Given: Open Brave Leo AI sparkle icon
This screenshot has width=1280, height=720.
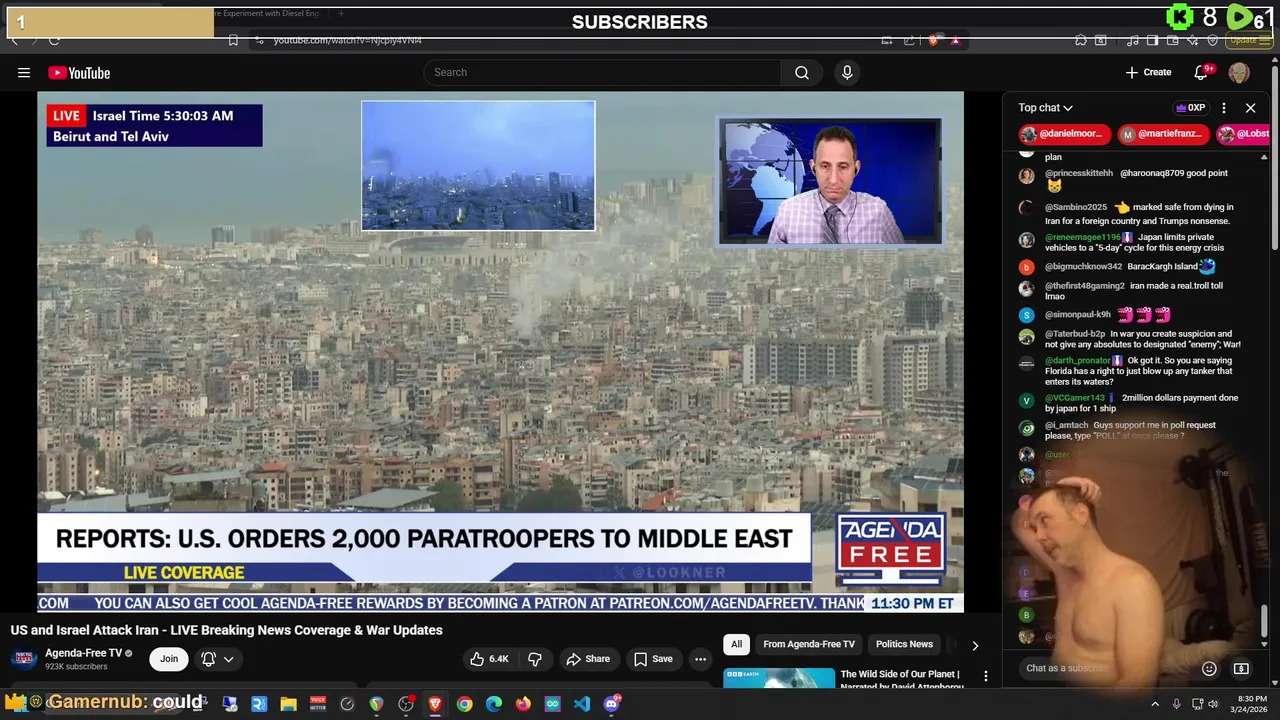Looking at the screenshot, I should 1192,40.
